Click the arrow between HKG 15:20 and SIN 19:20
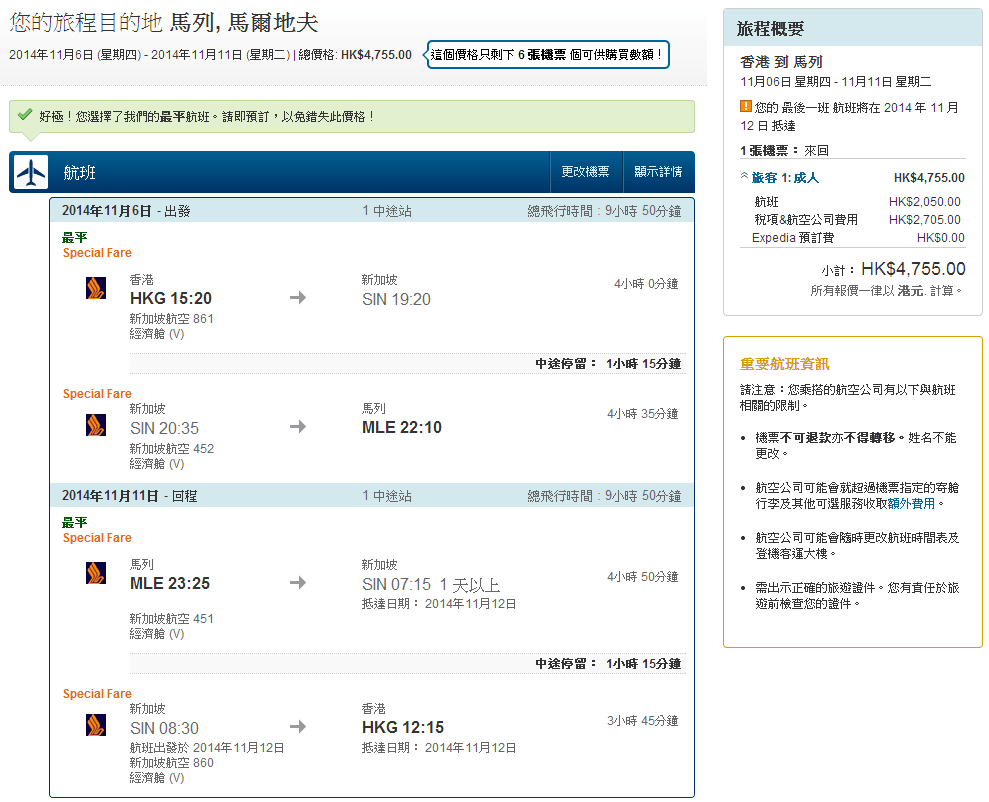 pyautogui.click(x=298, y=298)
